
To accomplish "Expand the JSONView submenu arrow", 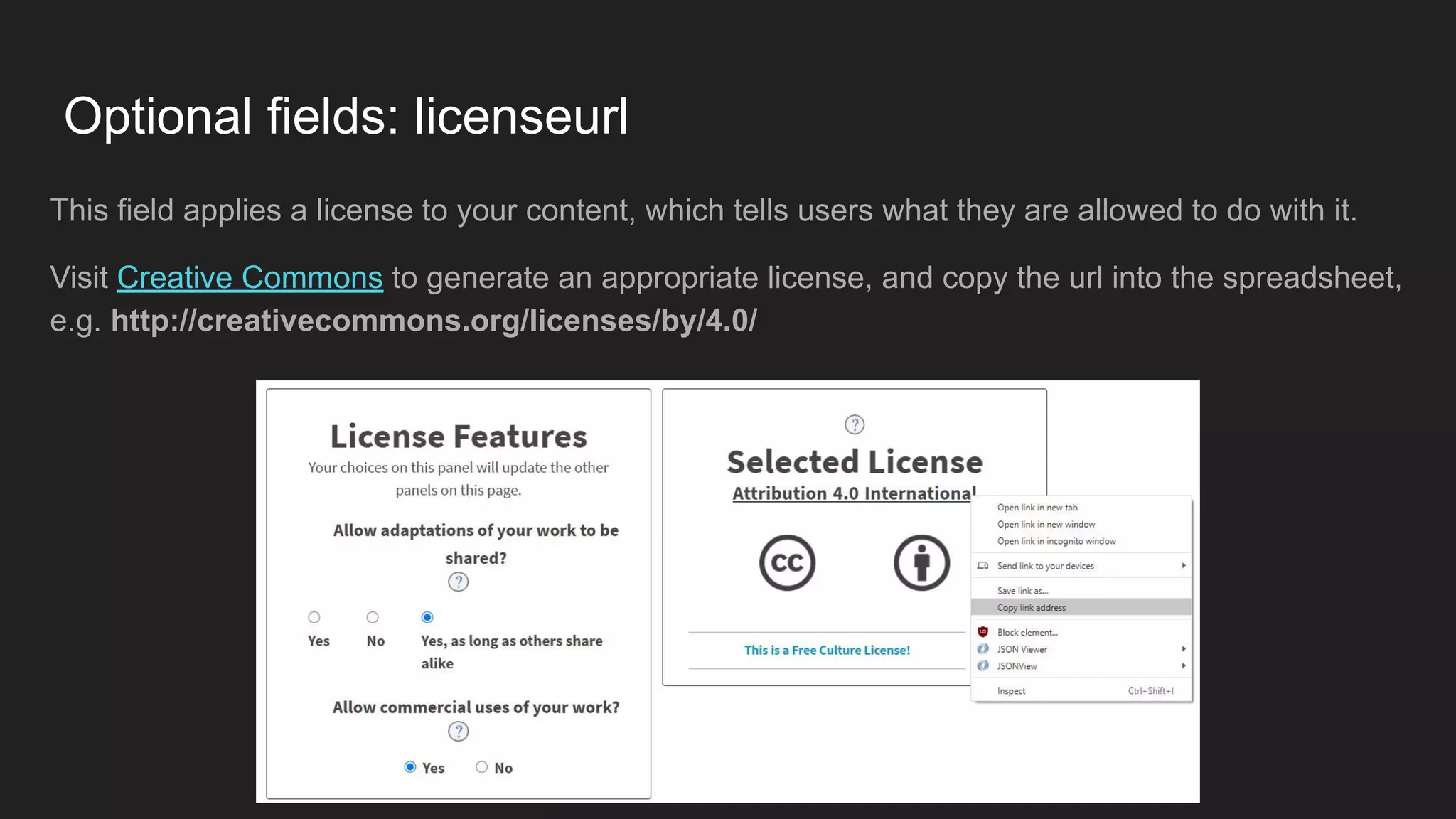I will [1184, 666].
